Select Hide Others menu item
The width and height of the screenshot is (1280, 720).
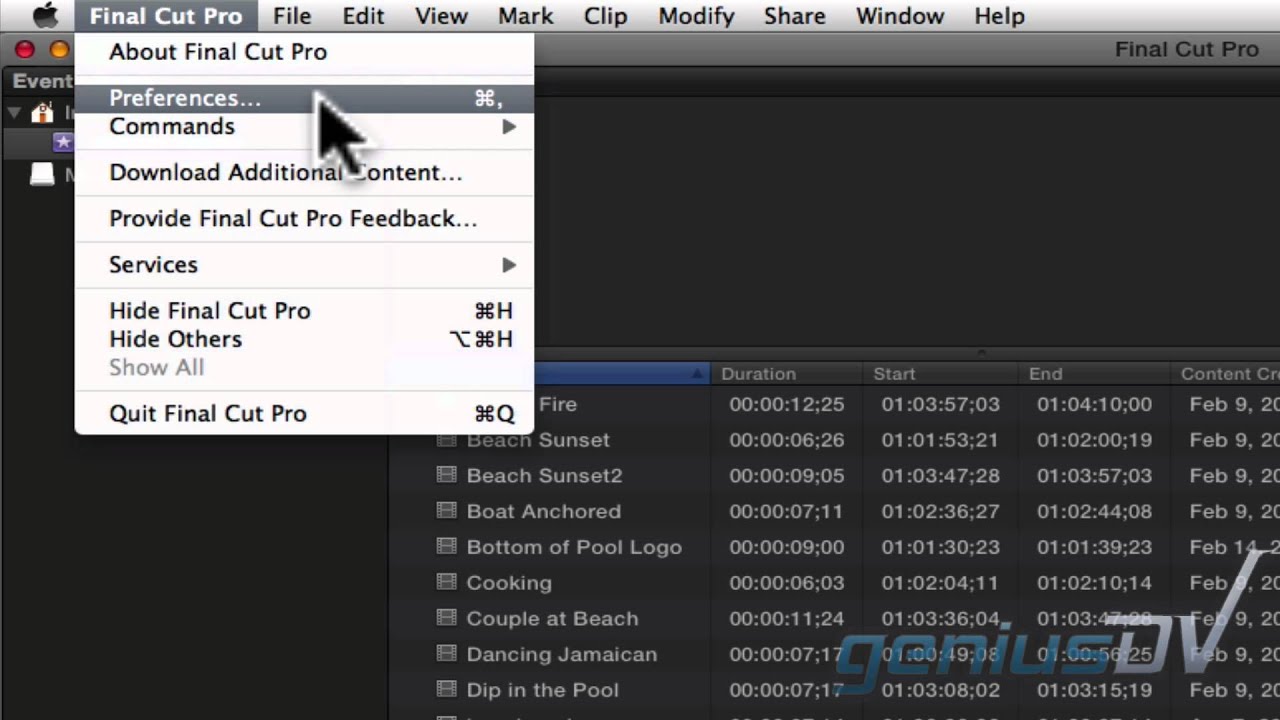pyautogui.click(x=304, y=339)
